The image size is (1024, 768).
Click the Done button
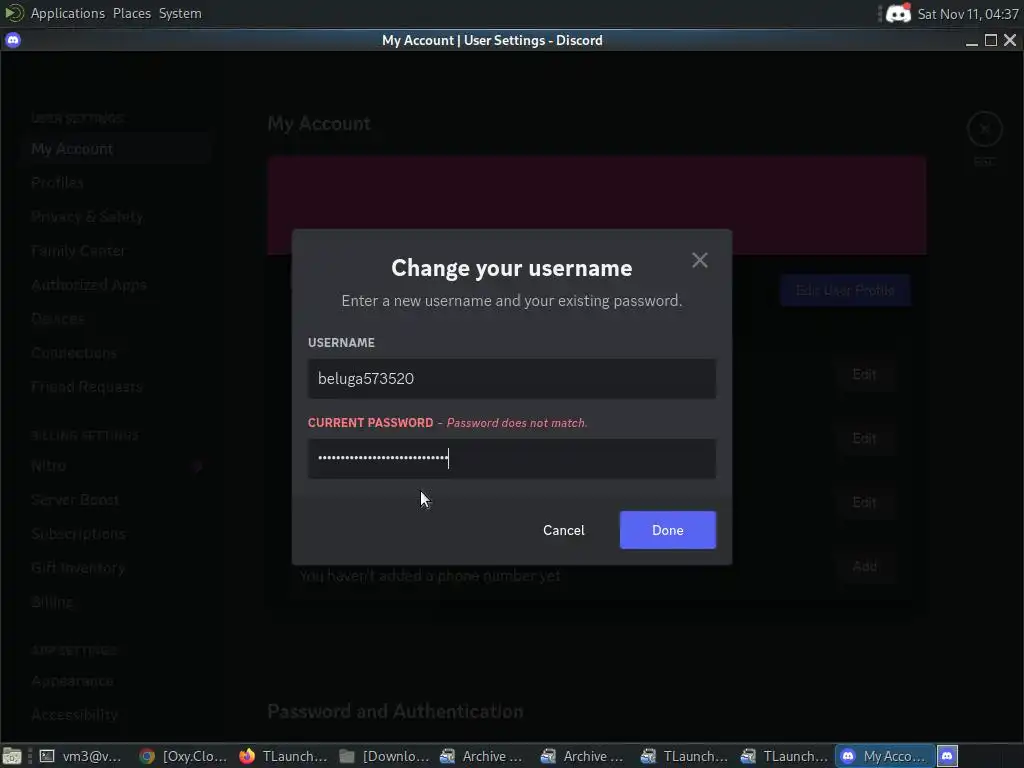[x=667, y=530]
